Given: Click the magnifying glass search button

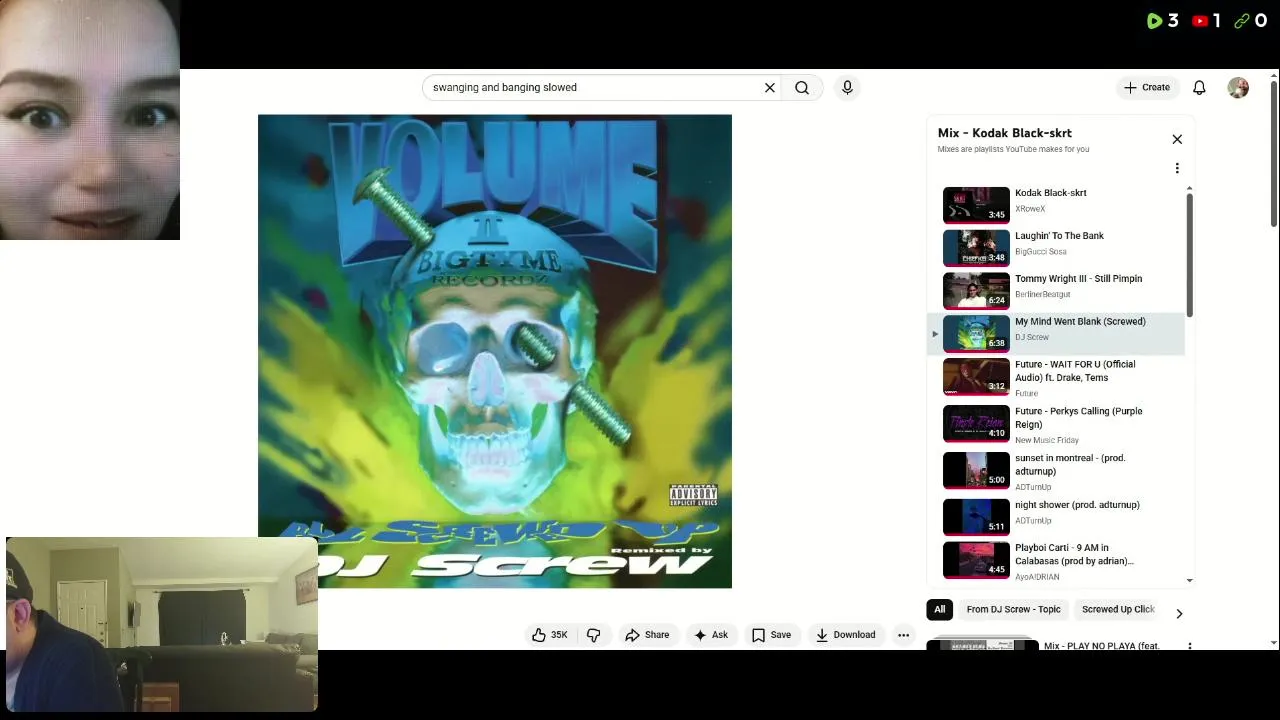Looking at the screenshot, I should tap(802, 87).
